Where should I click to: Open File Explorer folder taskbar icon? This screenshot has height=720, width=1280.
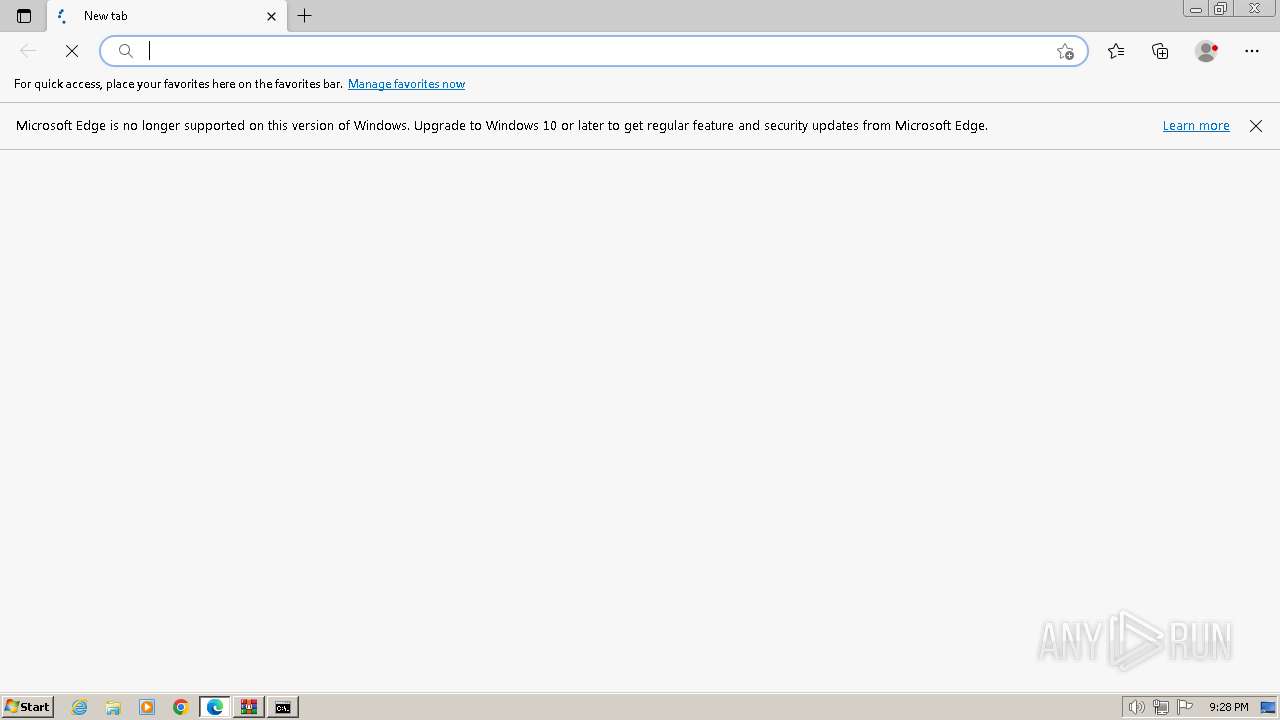(113, 707)
